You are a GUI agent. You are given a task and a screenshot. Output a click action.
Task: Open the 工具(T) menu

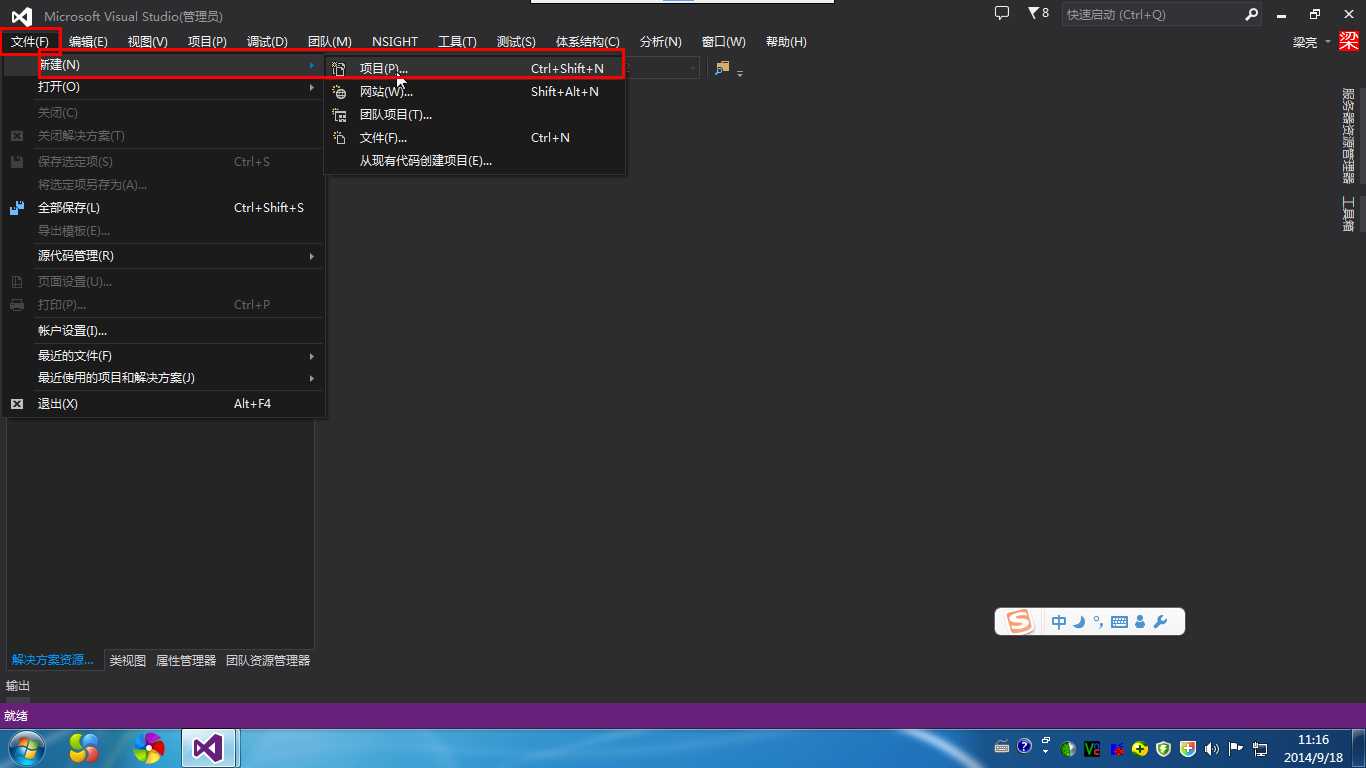coord(457,41)
